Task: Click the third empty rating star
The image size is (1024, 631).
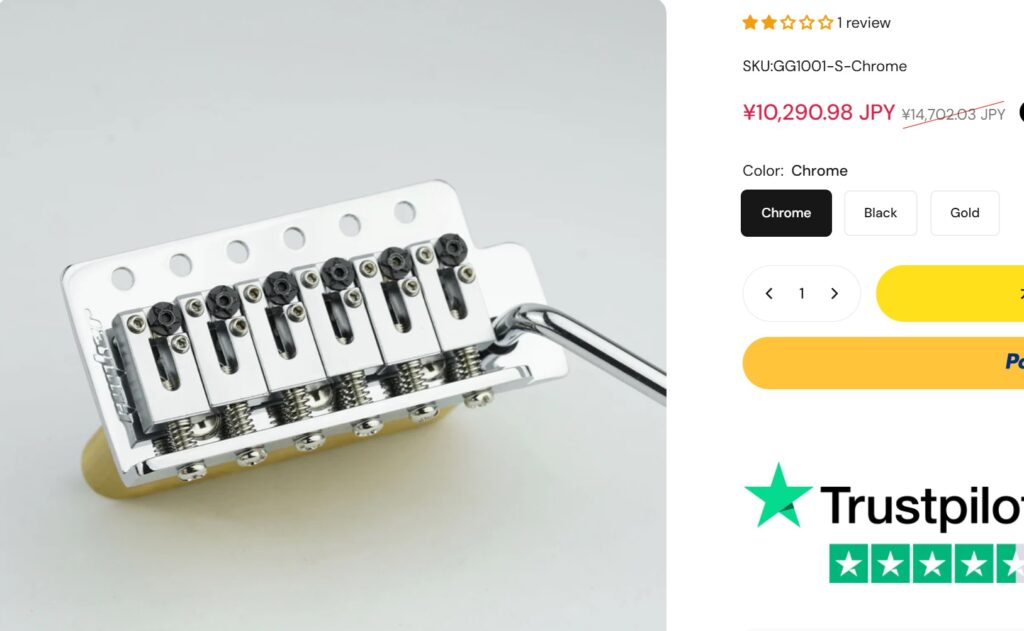Action: 788,23
